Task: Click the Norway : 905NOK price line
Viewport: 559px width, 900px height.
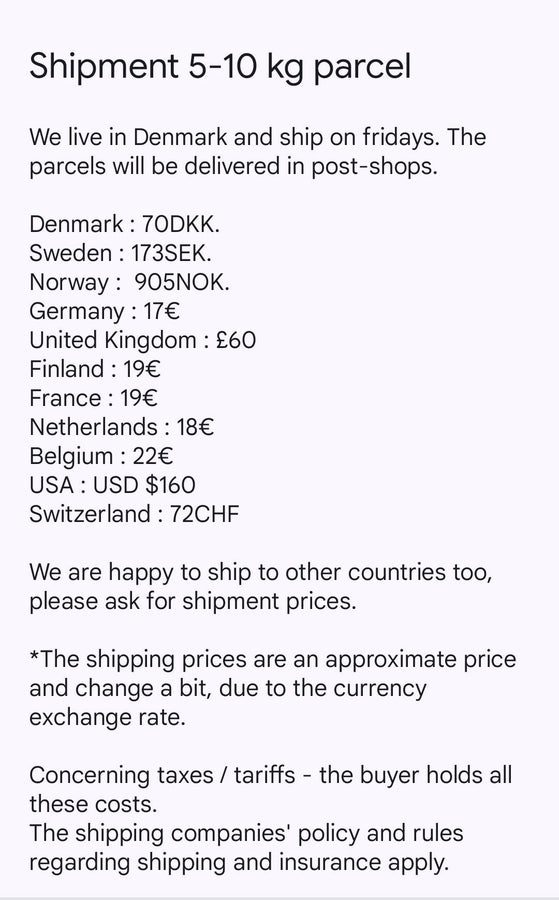Action: [130, 282]
